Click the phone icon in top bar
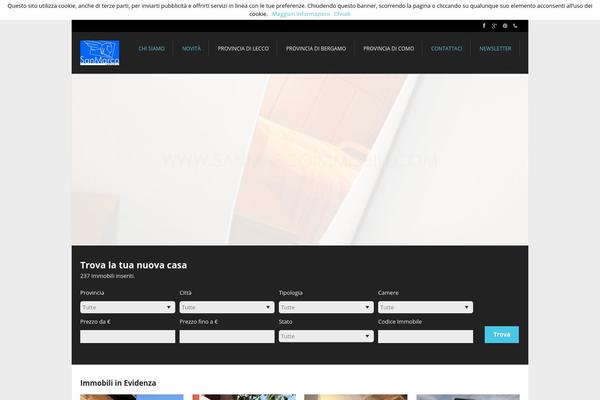This screenshot has height=400, width=600. (515, 26)
